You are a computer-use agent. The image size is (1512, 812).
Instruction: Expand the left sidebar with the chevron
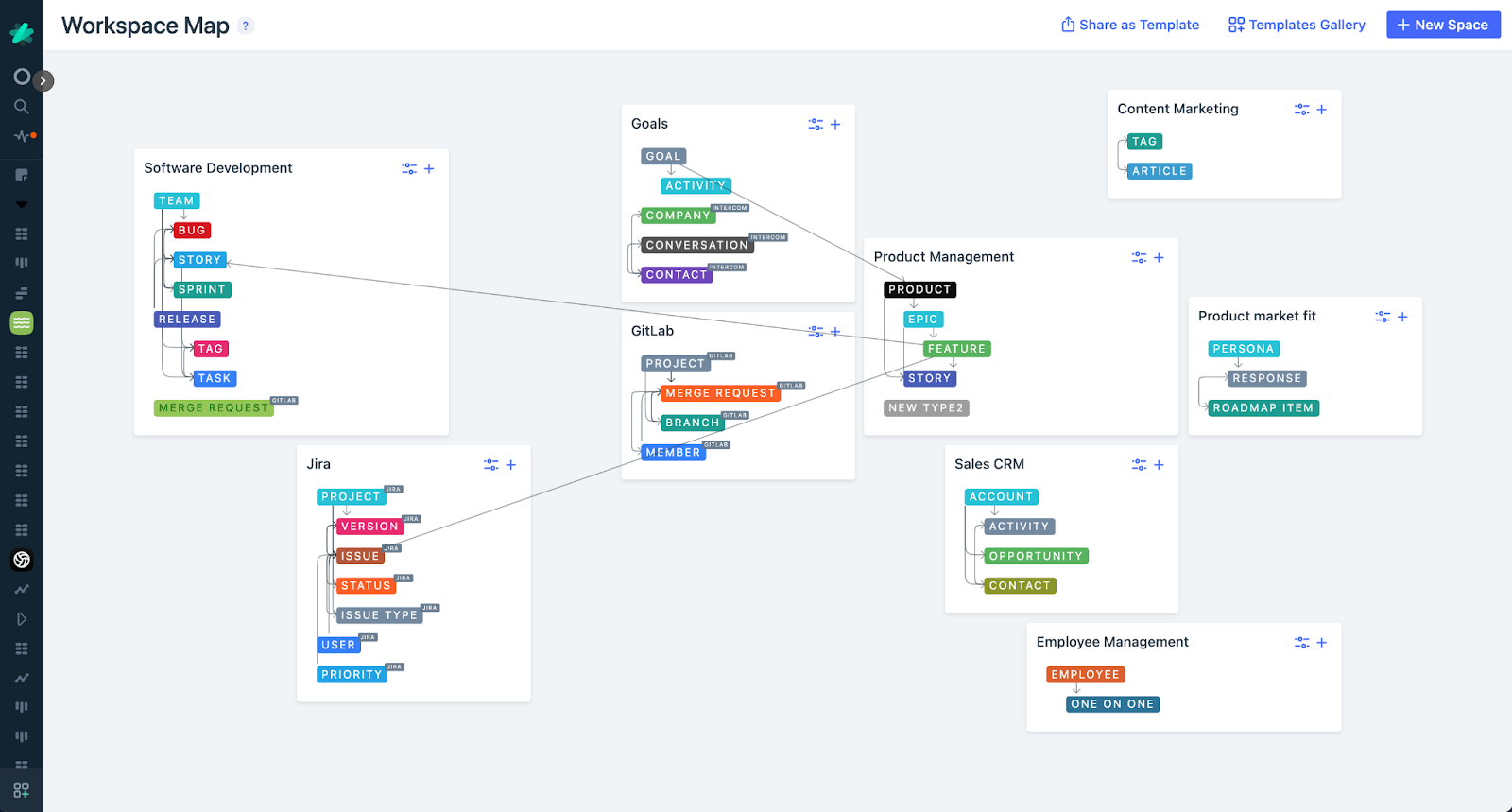(43, 80)
